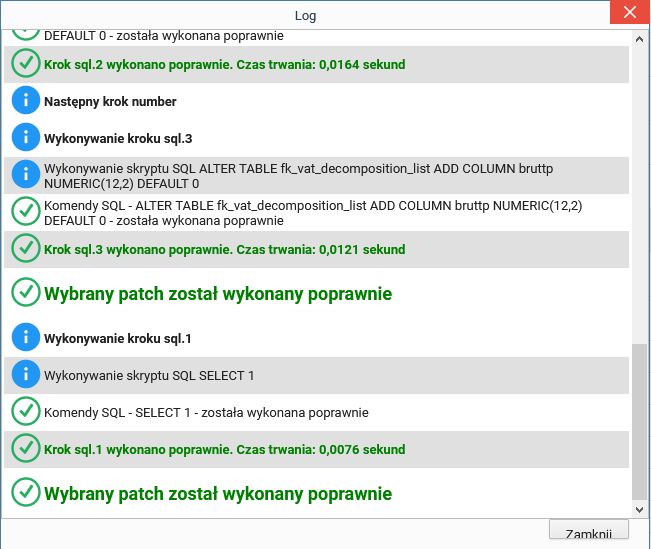
Task: Select the 'Wybrany patch został wykonany poprawnie' text above 'Wykonywanie kroku sql.1'
Action: pyautogui.click(x=218, y=294)
